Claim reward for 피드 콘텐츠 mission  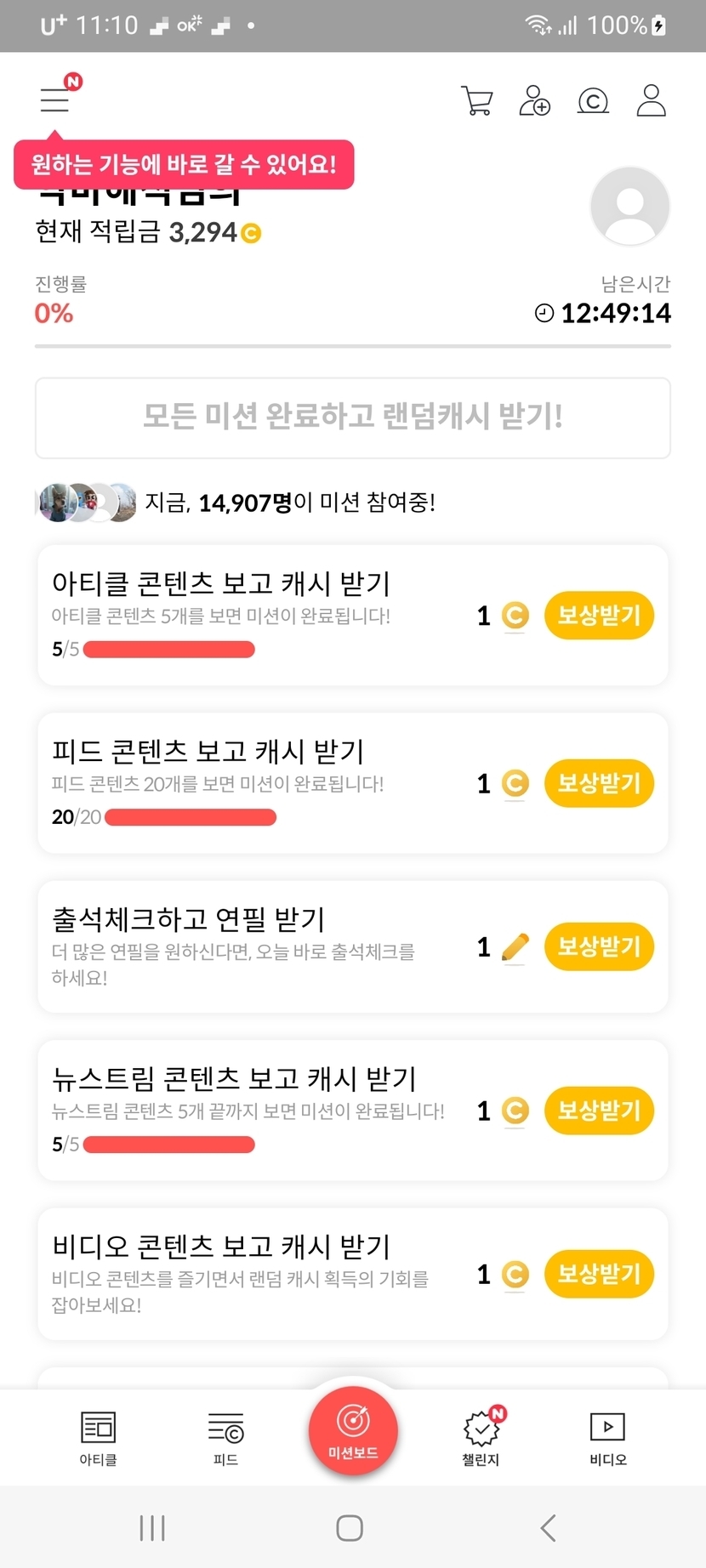tap(598, 783)
